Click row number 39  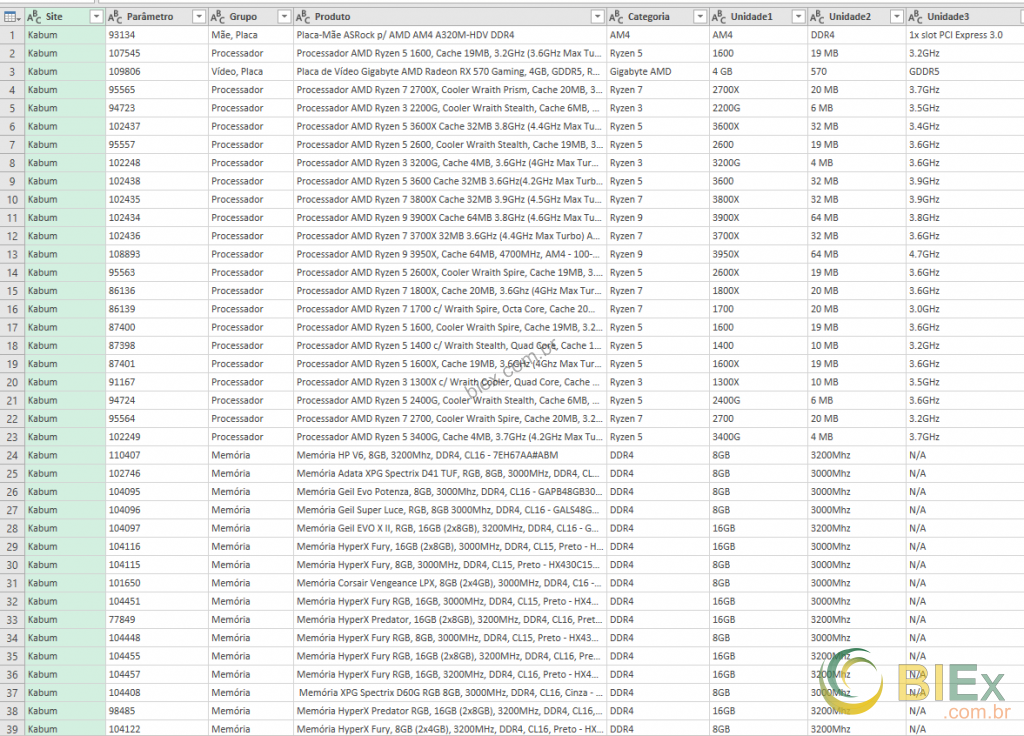point(12,729)
